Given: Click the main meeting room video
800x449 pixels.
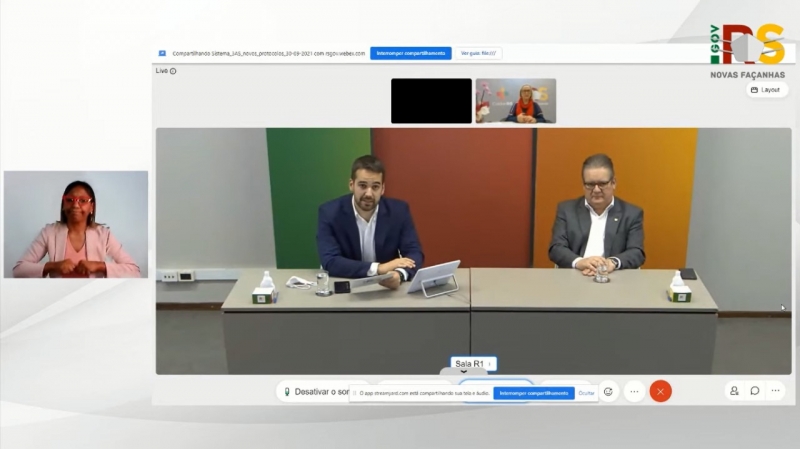Looking at the screenshot, I should pos(473,251).
